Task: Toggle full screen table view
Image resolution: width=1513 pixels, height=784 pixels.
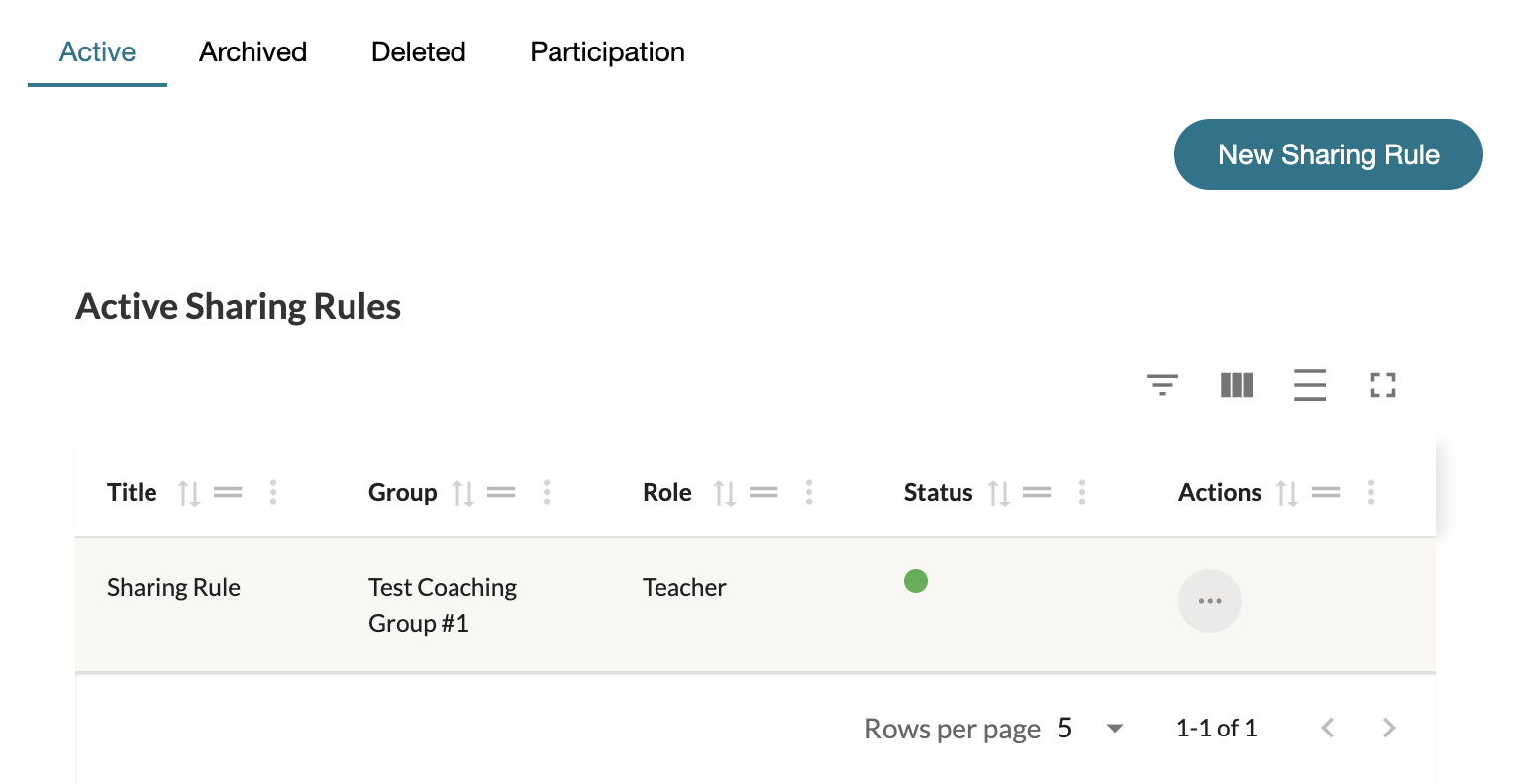Action: [x=1383, y=385]
